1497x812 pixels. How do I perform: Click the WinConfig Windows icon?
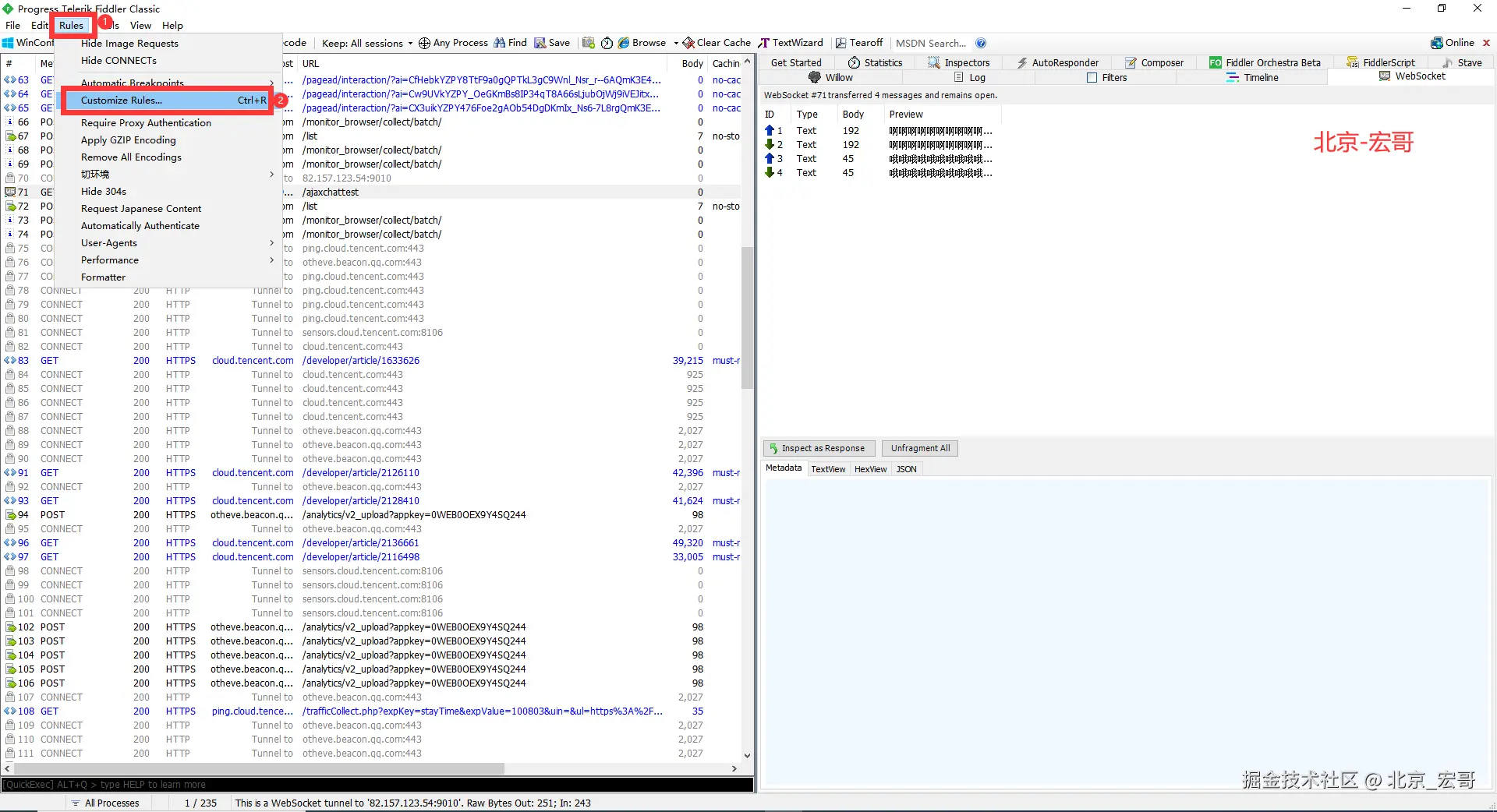pyautogui.click(x=8, y=43)
